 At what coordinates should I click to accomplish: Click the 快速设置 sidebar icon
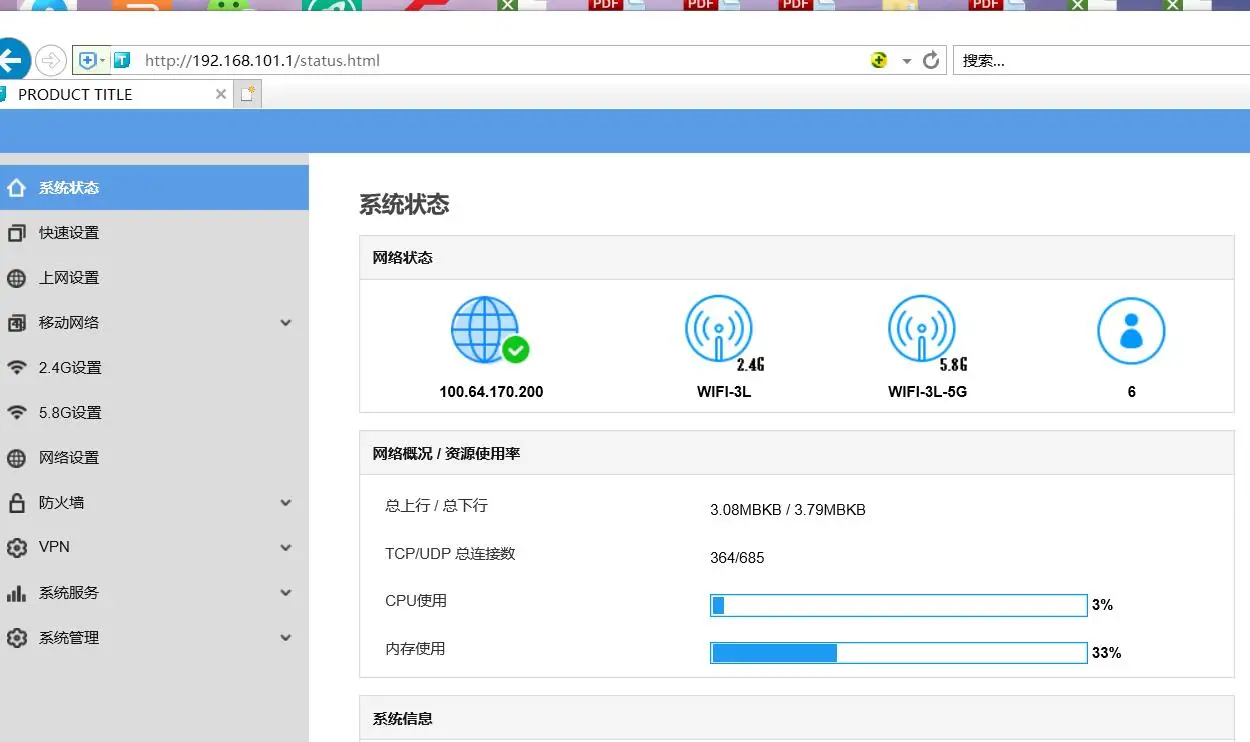click(16, 233)
